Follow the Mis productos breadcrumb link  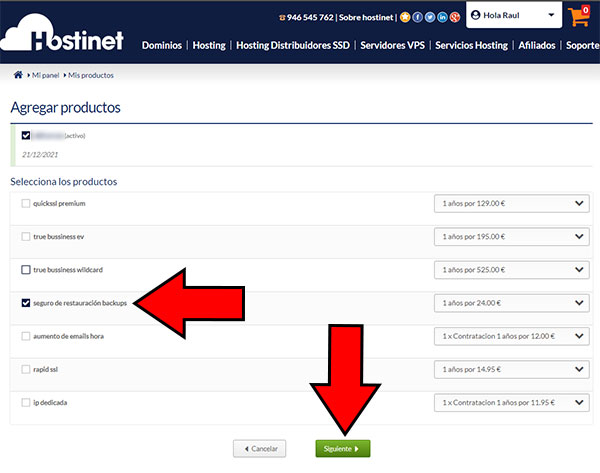pyautogui.click(x=91, y=75)
